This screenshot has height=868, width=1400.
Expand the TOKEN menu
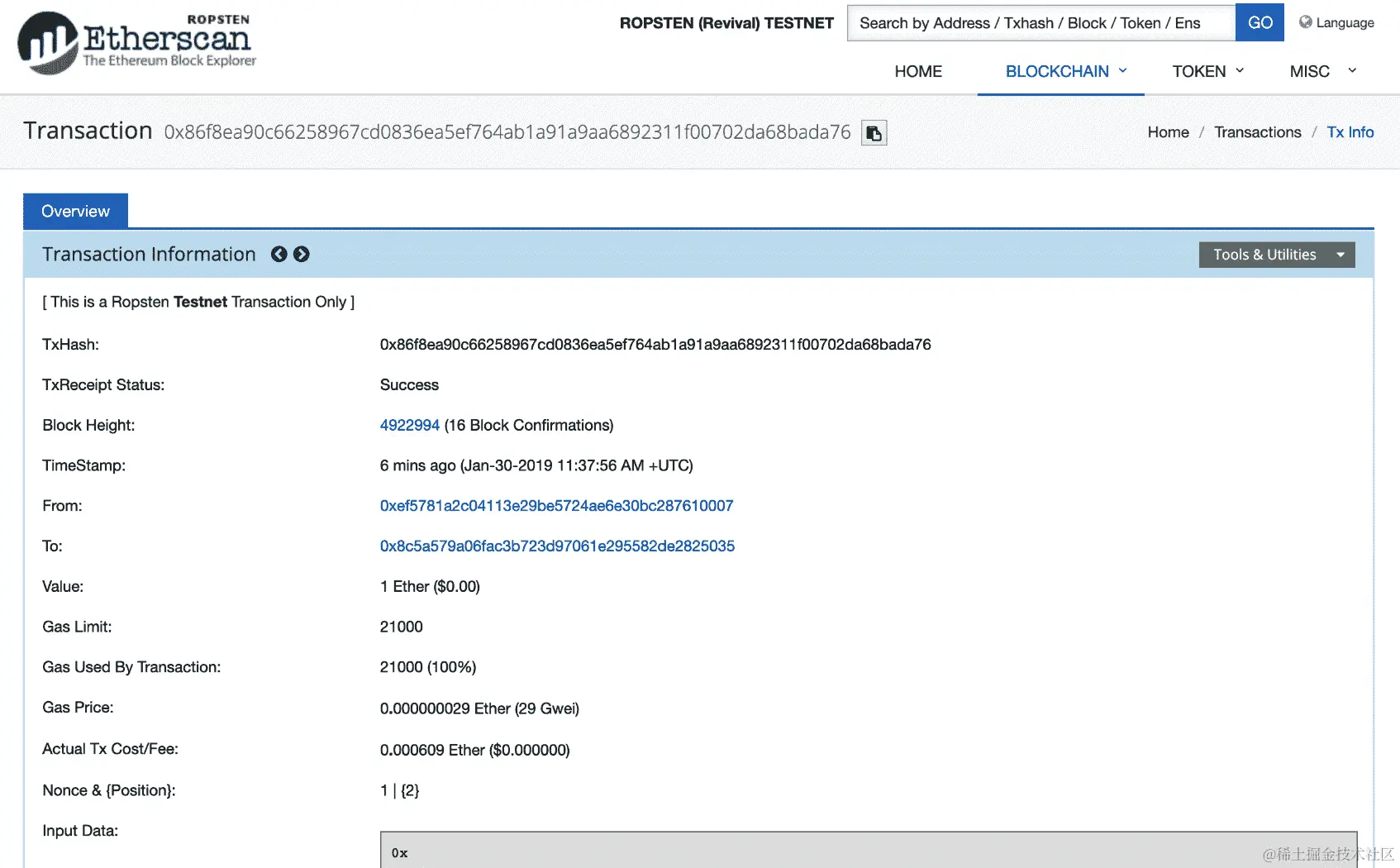[x=1208, y=71]
